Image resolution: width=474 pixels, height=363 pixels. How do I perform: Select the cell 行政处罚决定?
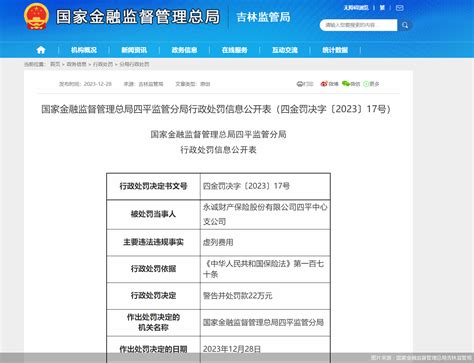coord(153,296)
